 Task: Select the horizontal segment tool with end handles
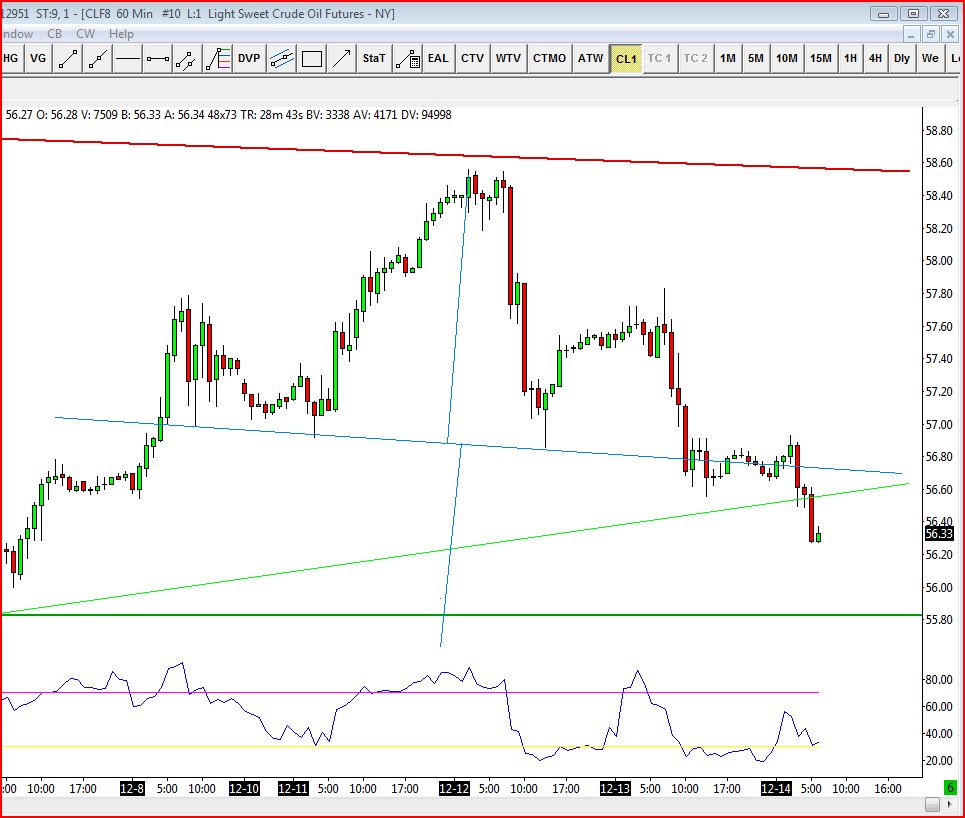pyautogui.click(x=158, y=58)
